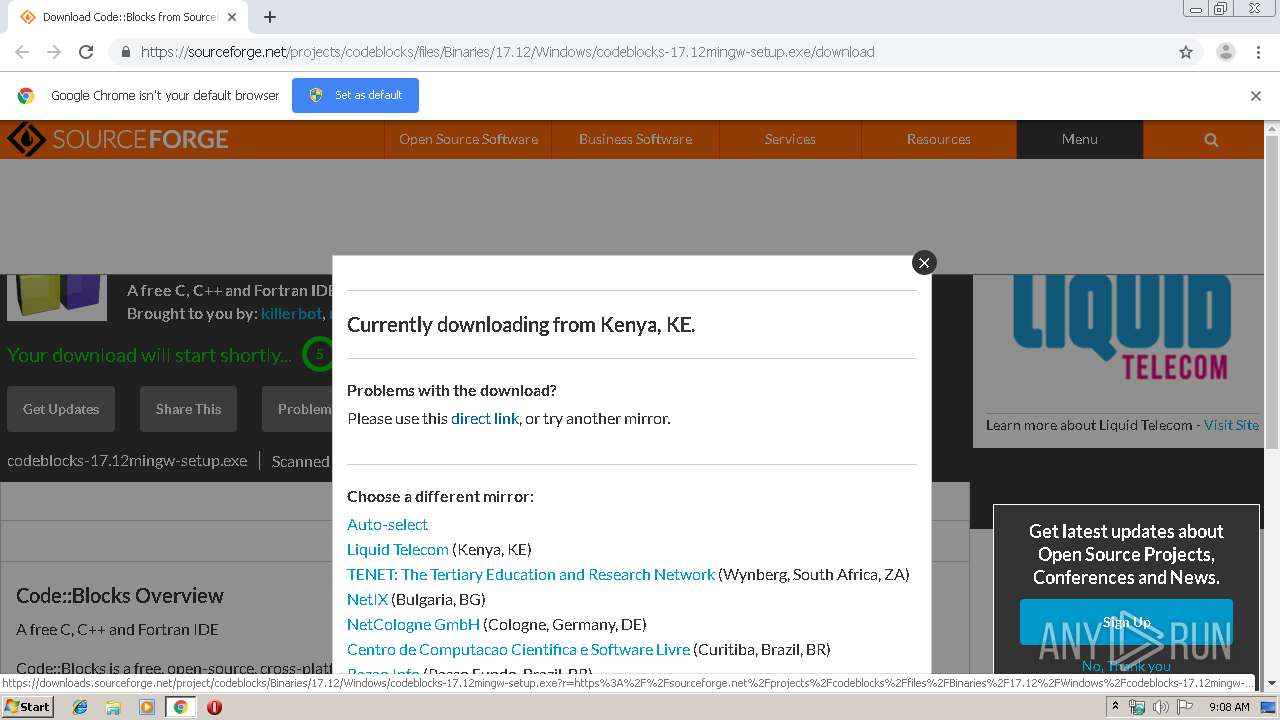The height and width of the screenshot is (720, 1280).
Task: Click the Internet Explorer taskbar icon
Action: 80,707
